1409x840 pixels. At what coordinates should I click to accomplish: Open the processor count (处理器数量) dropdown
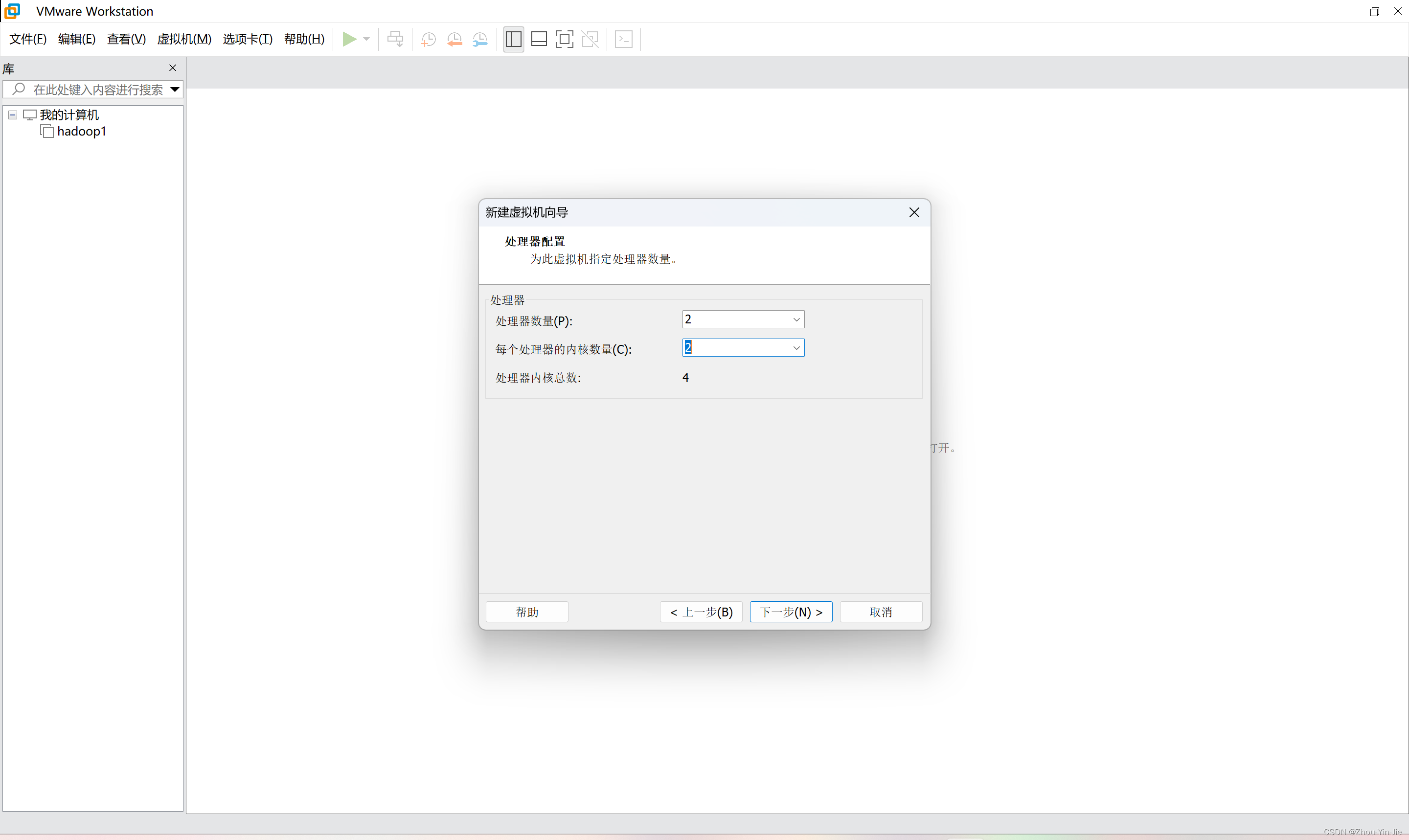(x=796, y=320)
